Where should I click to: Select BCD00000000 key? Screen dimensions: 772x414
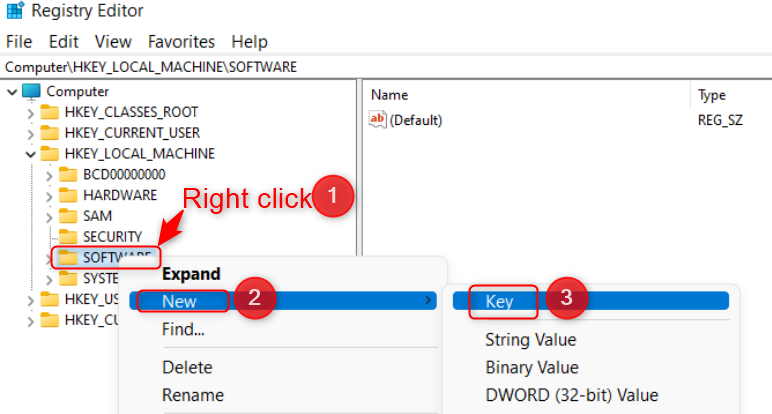(x=124, y=174)
